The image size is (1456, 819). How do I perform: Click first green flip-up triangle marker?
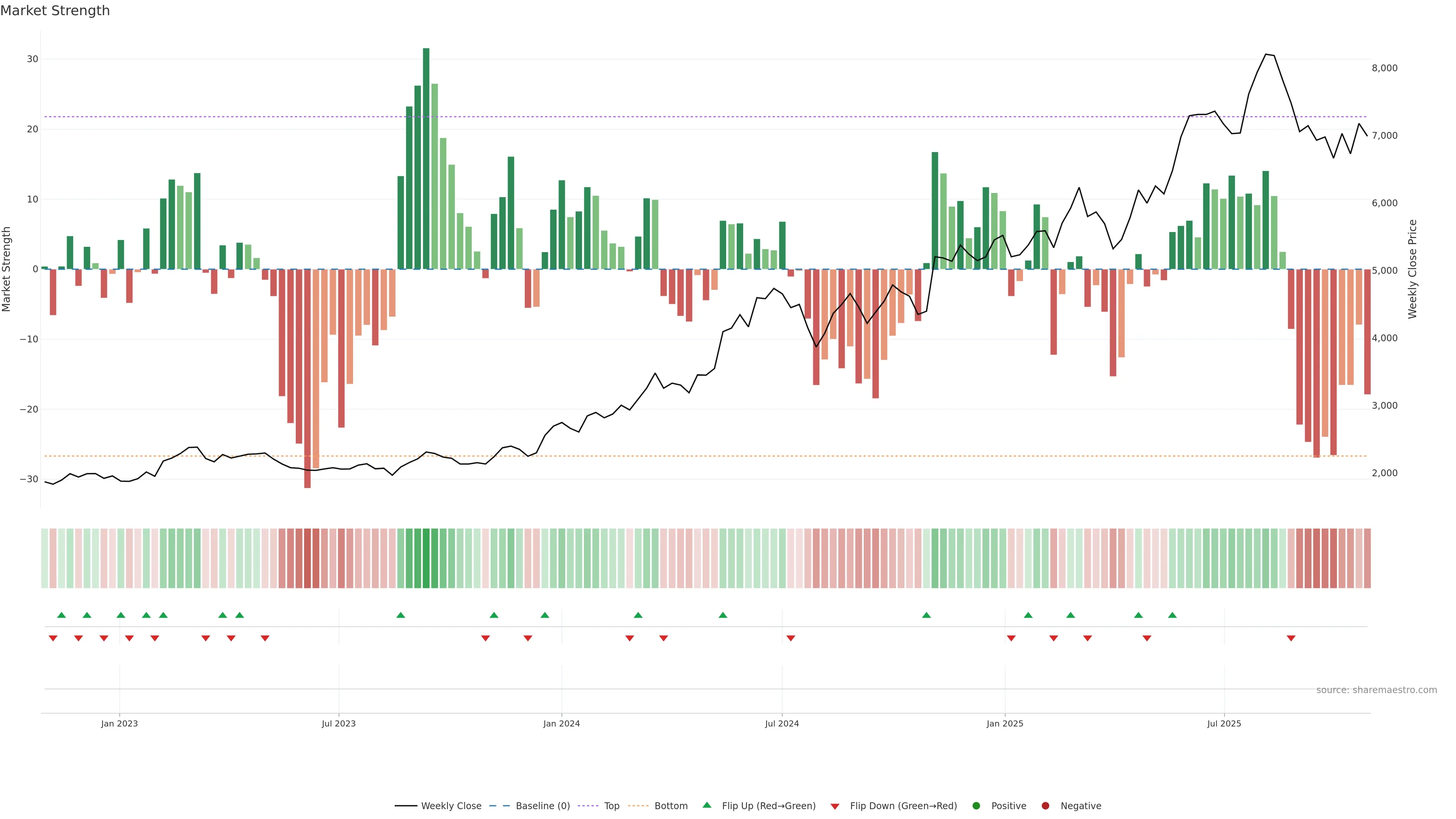click(61, 615)
